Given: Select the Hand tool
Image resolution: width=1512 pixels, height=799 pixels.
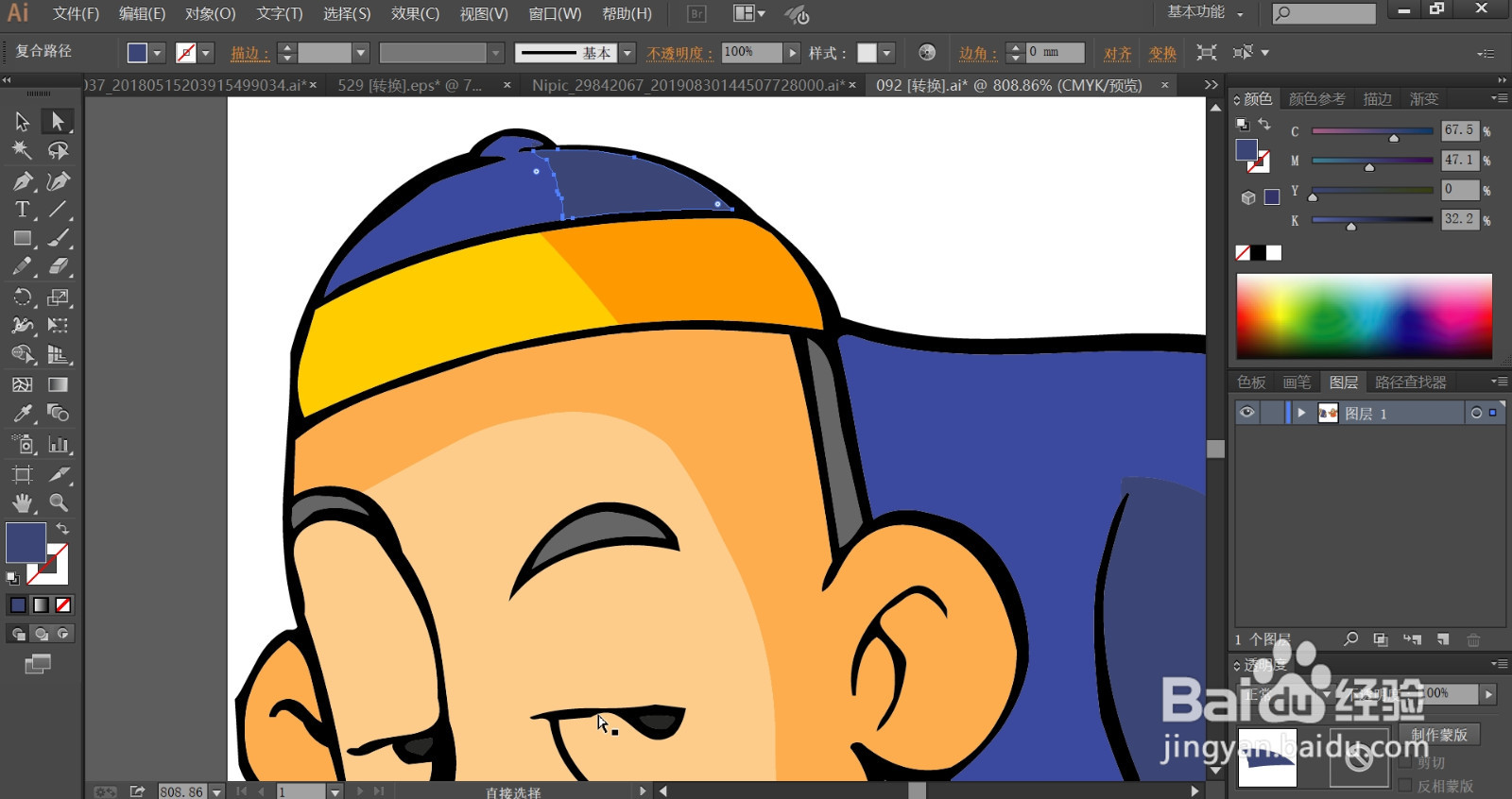Looking at the screenshot, I should point(22,503).
